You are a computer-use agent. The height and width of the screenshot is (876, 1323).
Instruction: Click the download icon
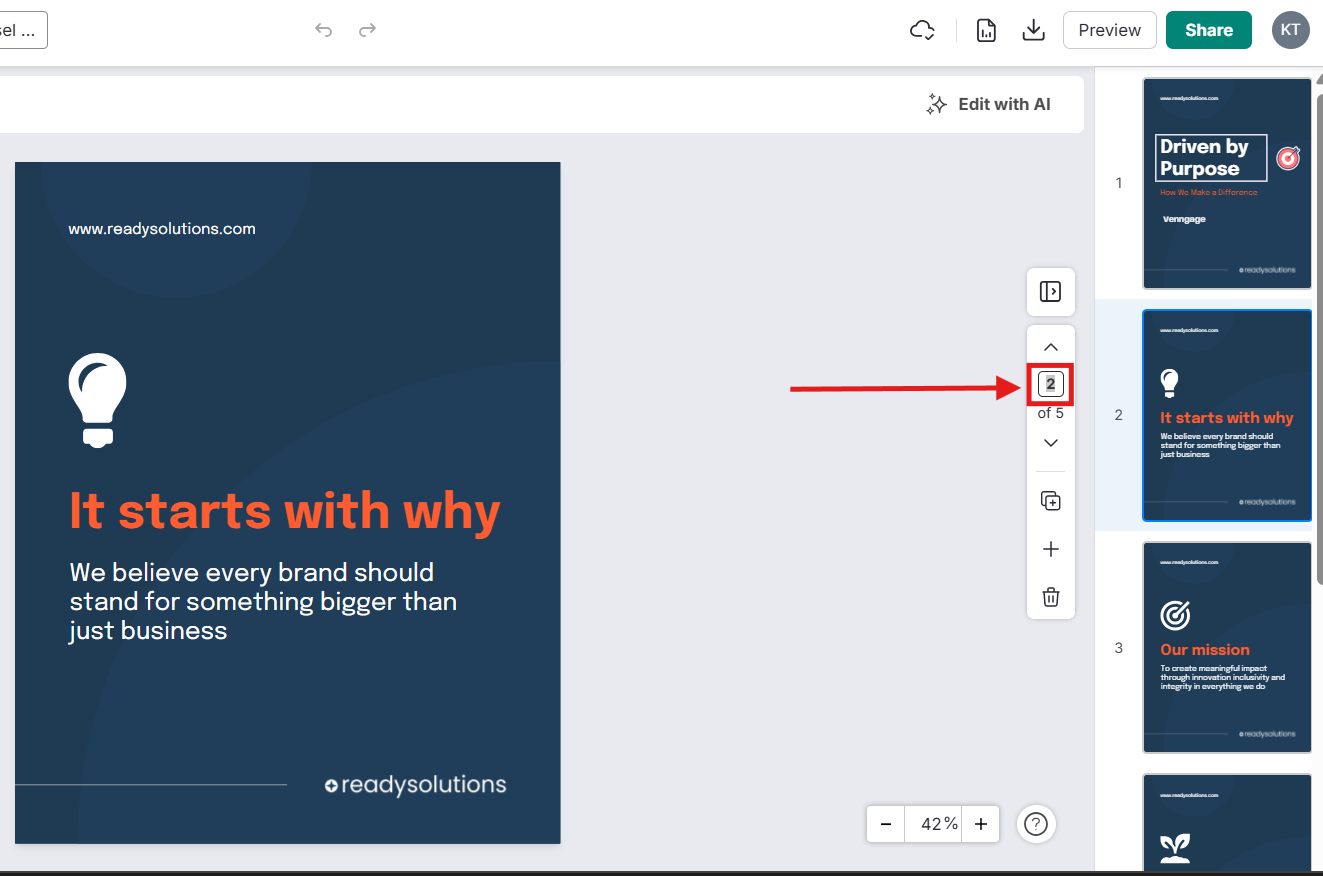pos(1033,30)
